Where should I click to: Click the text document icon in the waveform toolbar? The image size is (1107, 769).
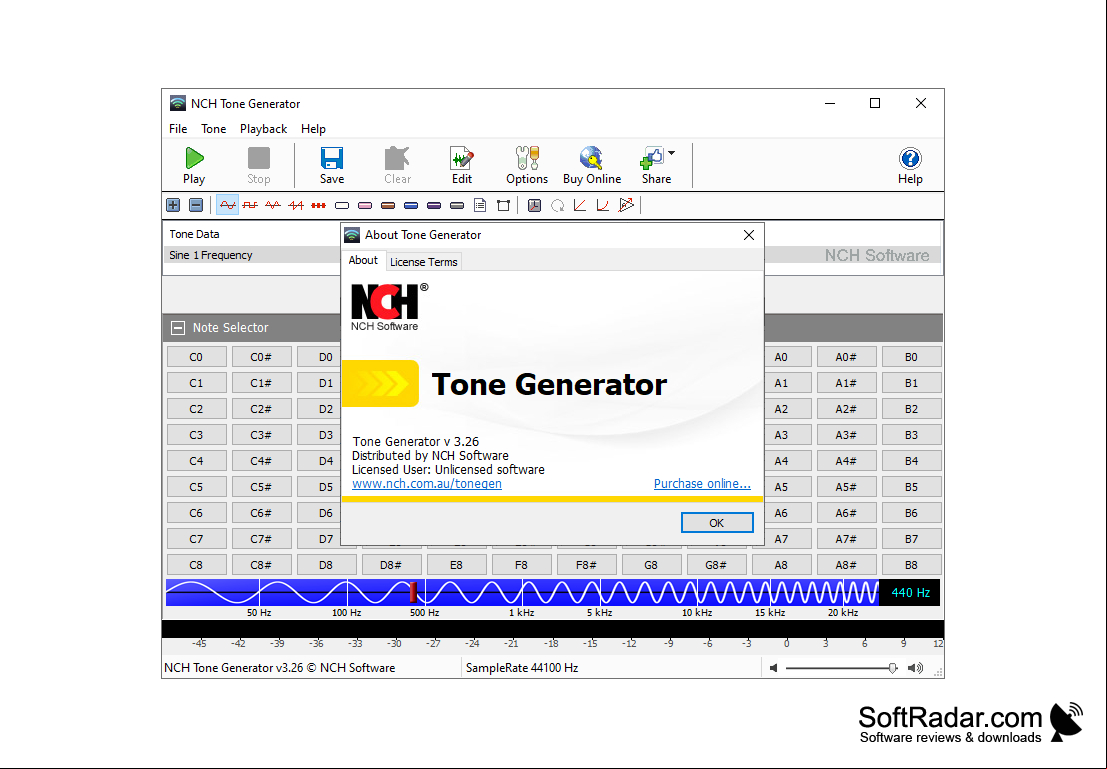click(x=480, y=205)
